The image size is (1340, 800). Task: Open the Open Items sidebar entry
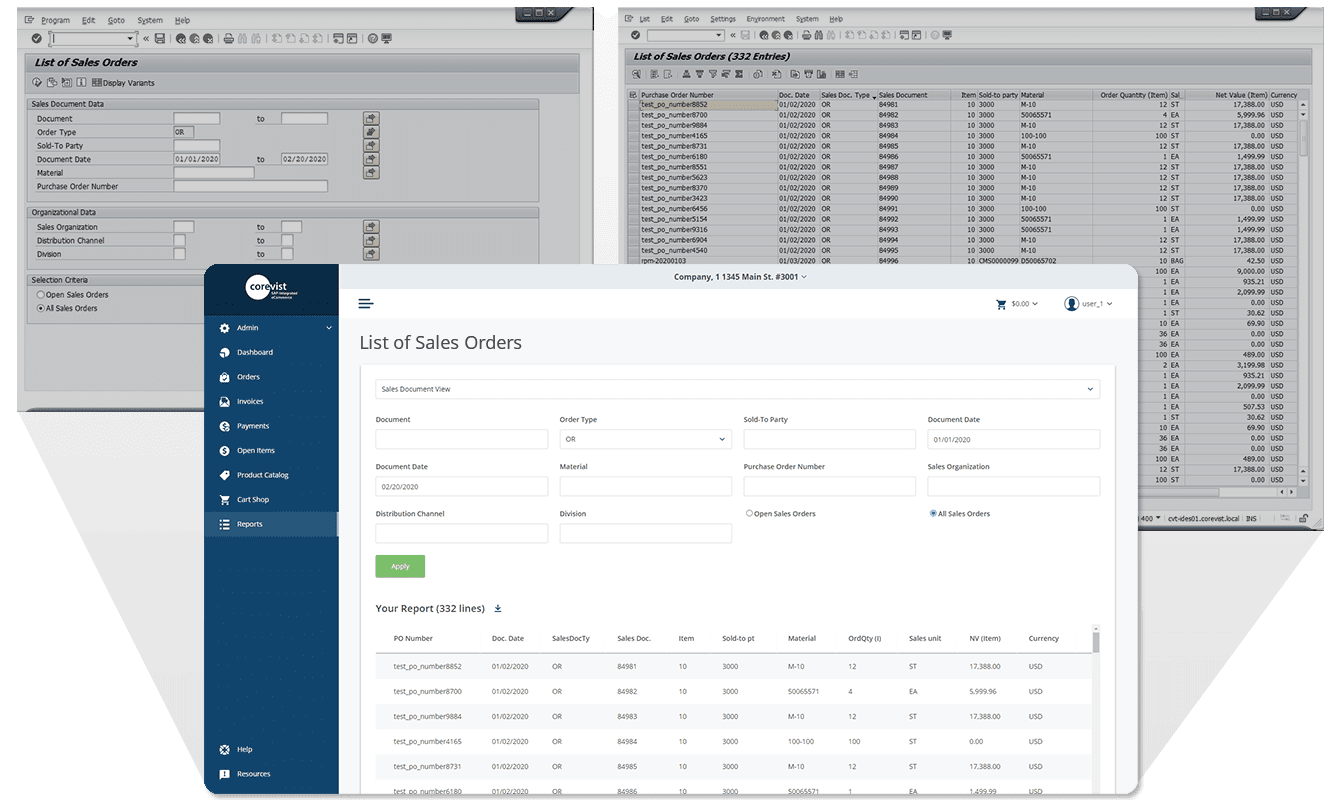click(256, 450)
